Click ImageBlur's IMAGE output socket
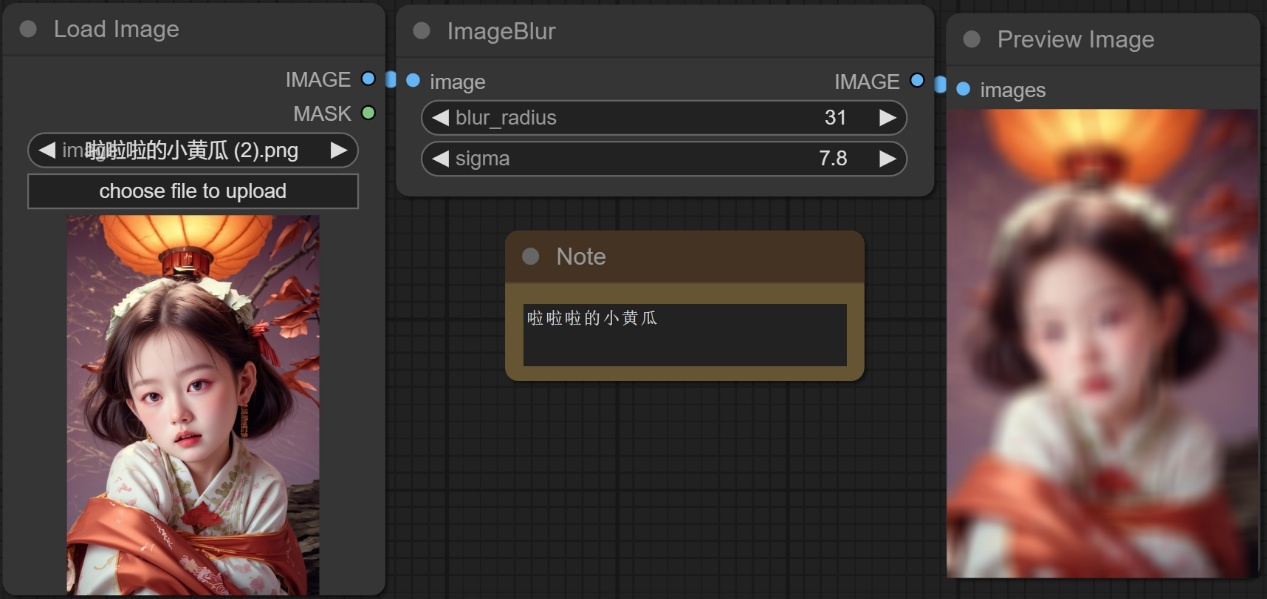The height and width of the screenshot is (599, 1267). click(917, 81)
